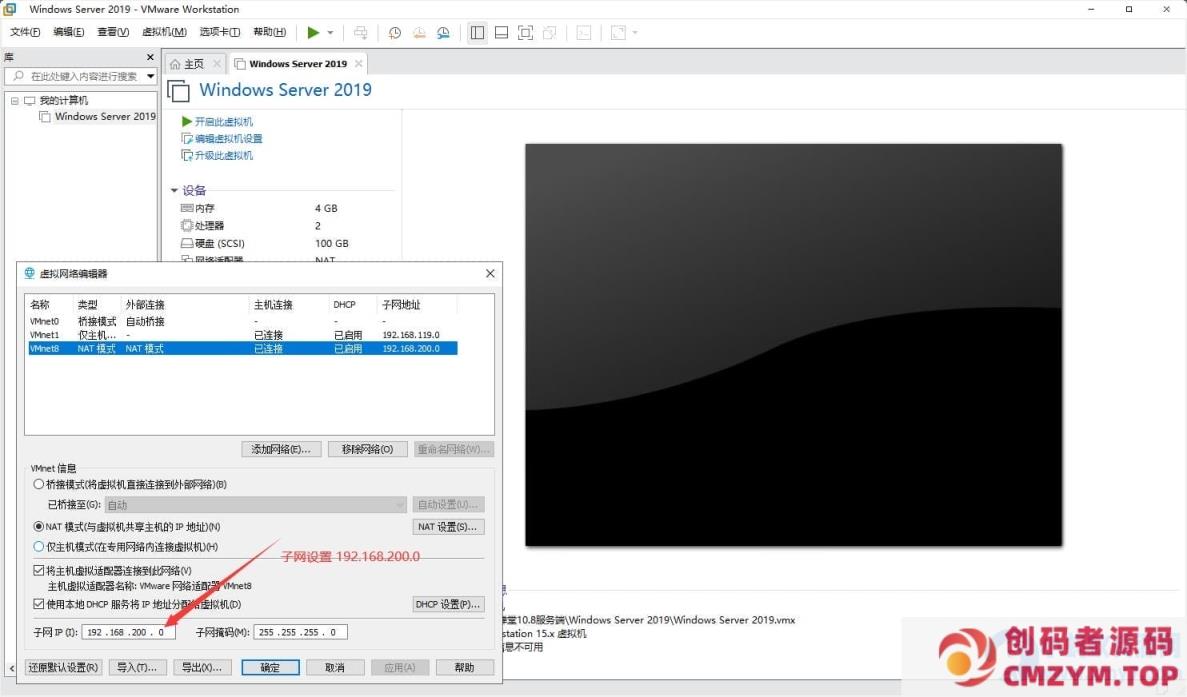Toggle the library sidebar view icon
The width and height of the screenshot is (1187, 697).
click(x=477, y=33)
